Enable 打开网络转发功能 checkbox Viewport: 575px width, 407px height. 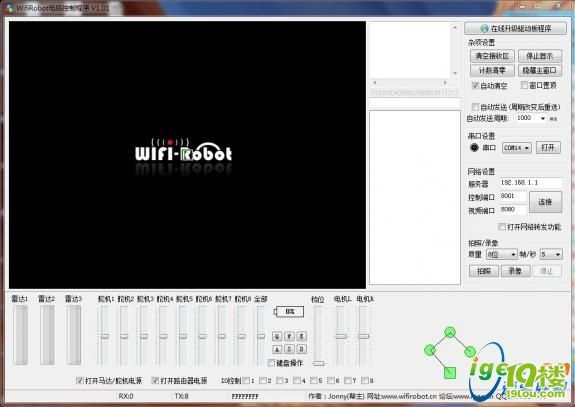click(x=502, y=227)
